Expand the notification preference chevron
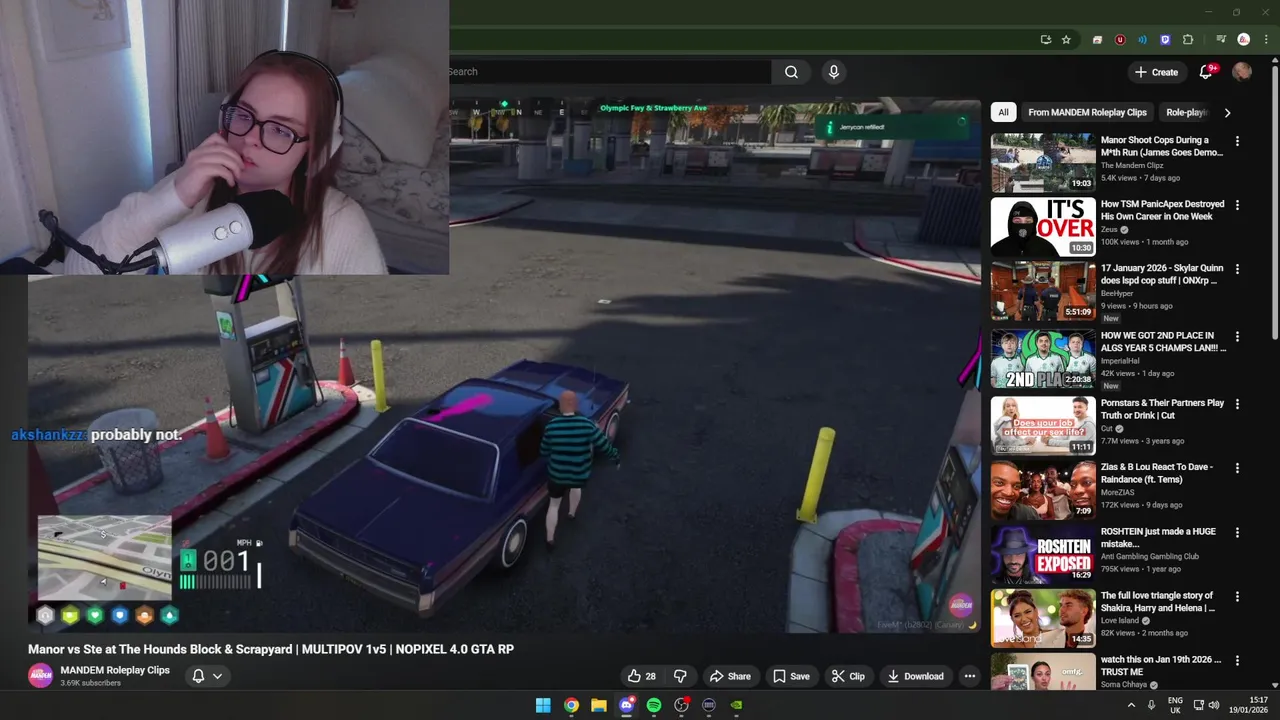The height and width of the screenshot is (720, 1280). pos(217,677)
